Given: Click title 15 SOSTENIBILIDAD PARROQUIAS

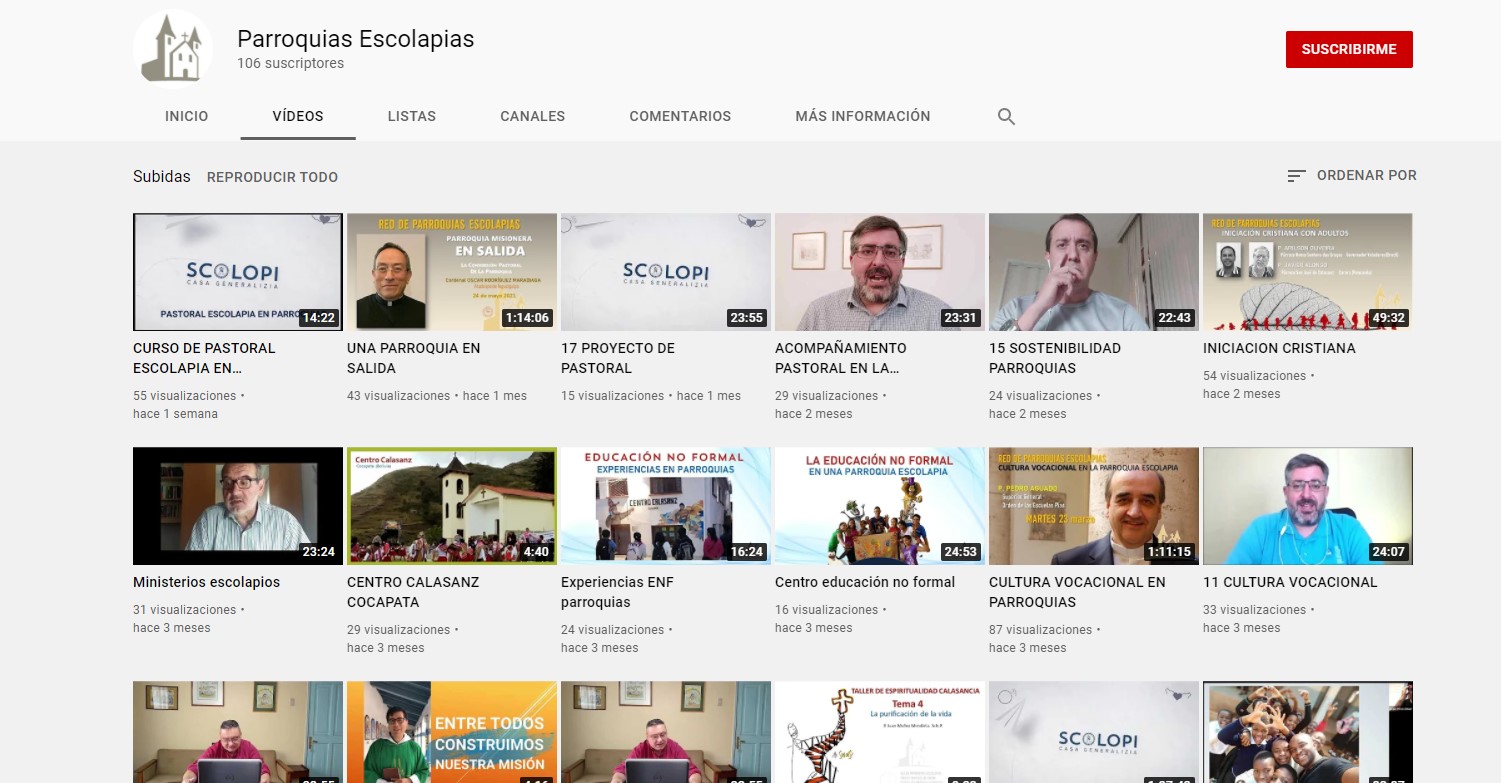Looking at the screenshot, I should pyautogui.click(x=1055, y=358).
